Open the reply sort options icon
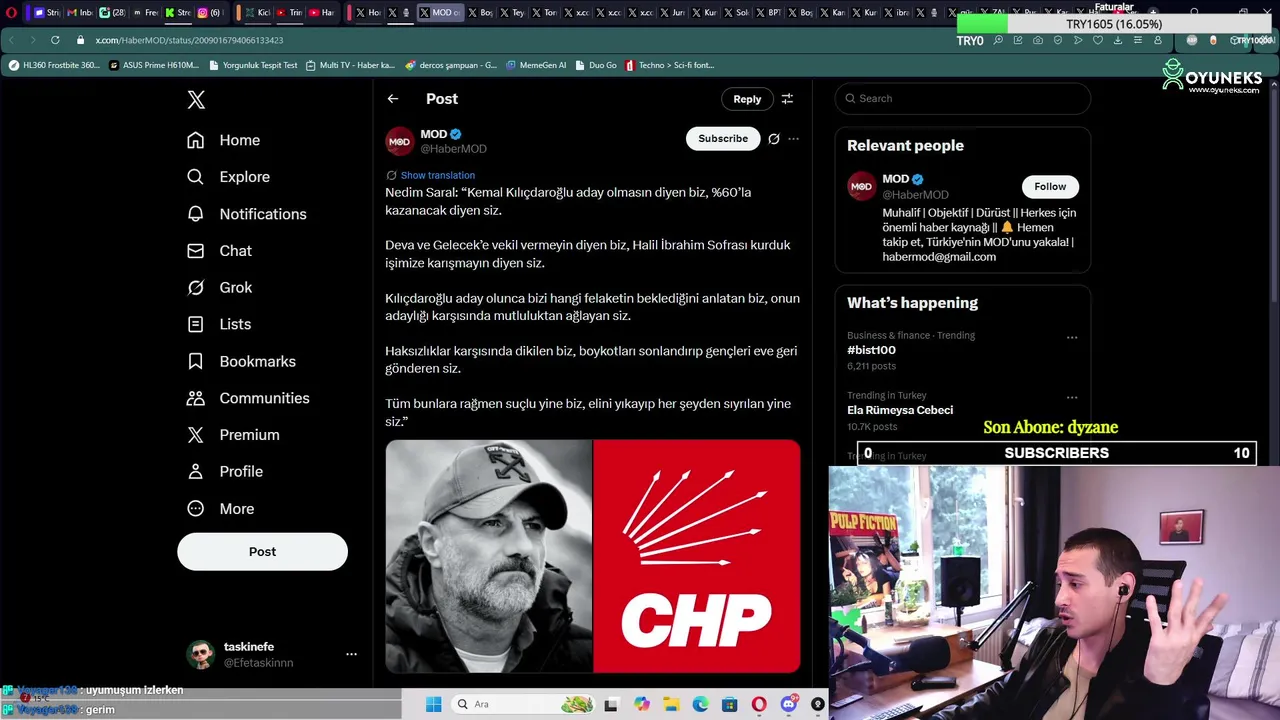The image size is (1280, 720). click(787, 99)
